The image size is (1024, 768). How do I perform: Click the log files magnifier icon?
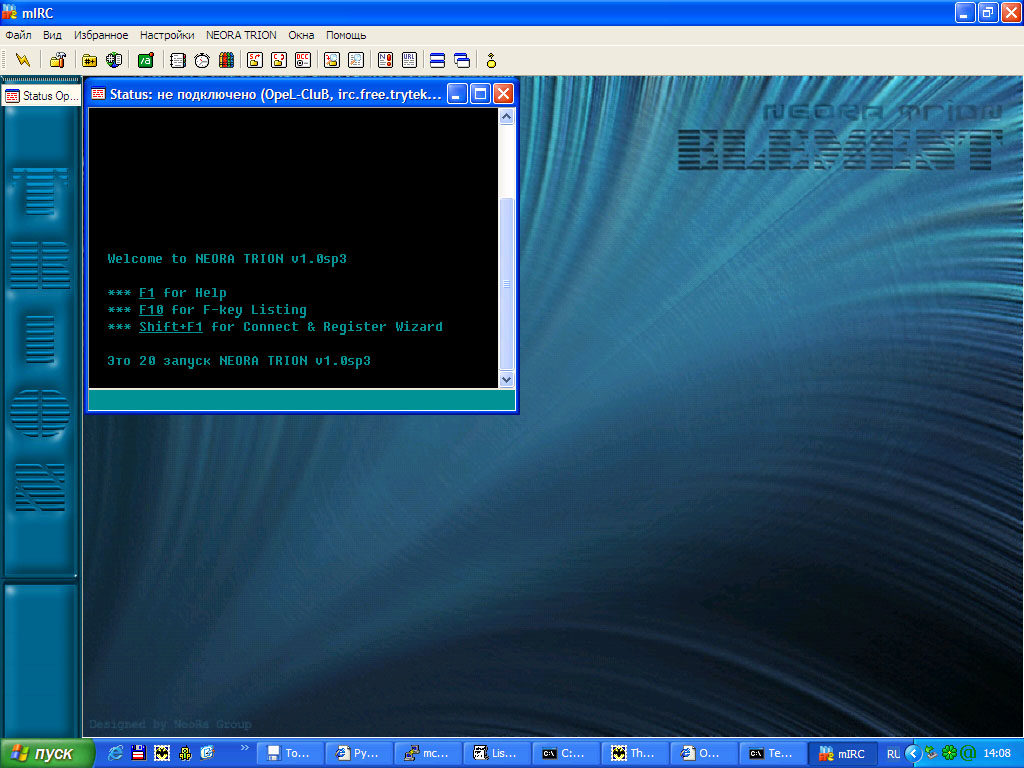(x=356, y=61)
